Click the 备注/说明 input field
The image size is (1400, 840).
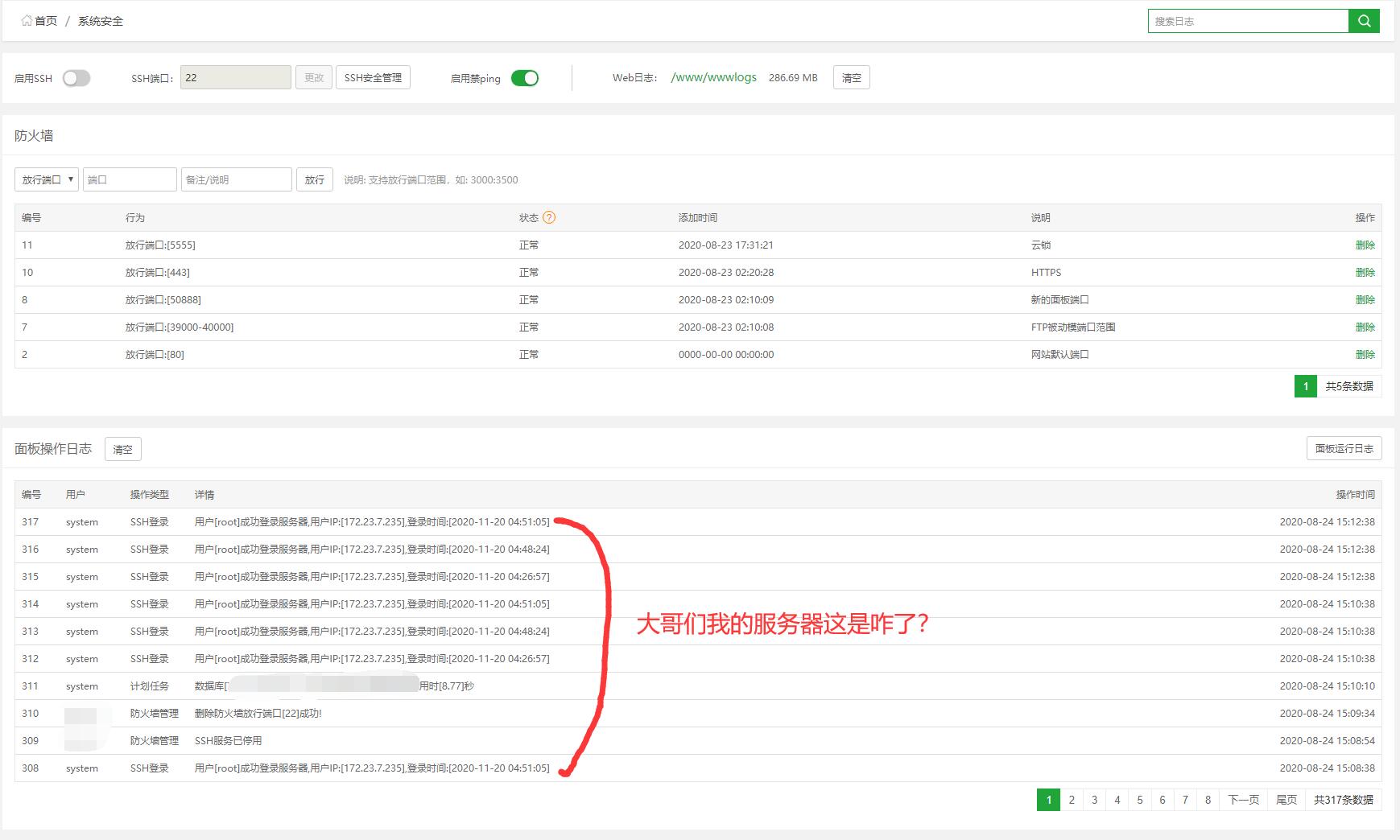[x=236, y=179]
